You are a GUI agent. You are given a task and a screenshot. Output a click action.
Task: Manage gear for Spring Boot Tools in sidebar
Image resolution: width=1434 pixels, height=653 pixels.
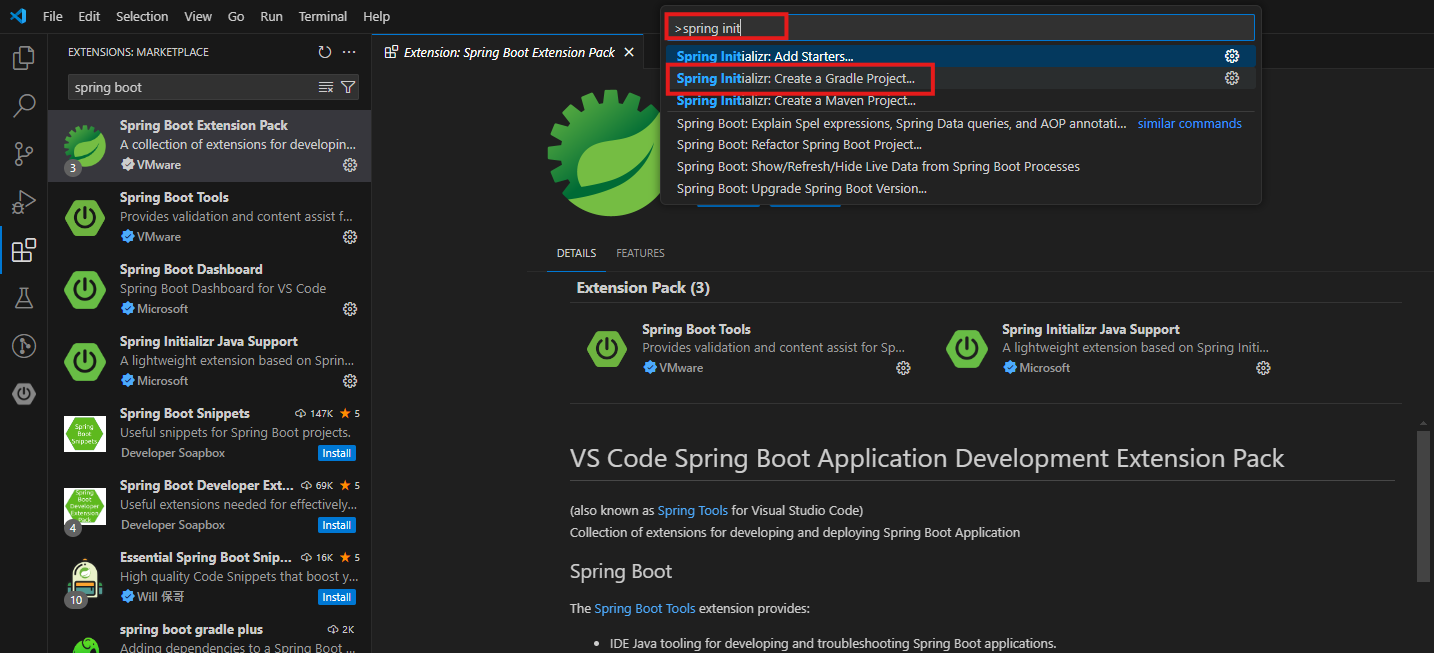[x=350, y=237]
